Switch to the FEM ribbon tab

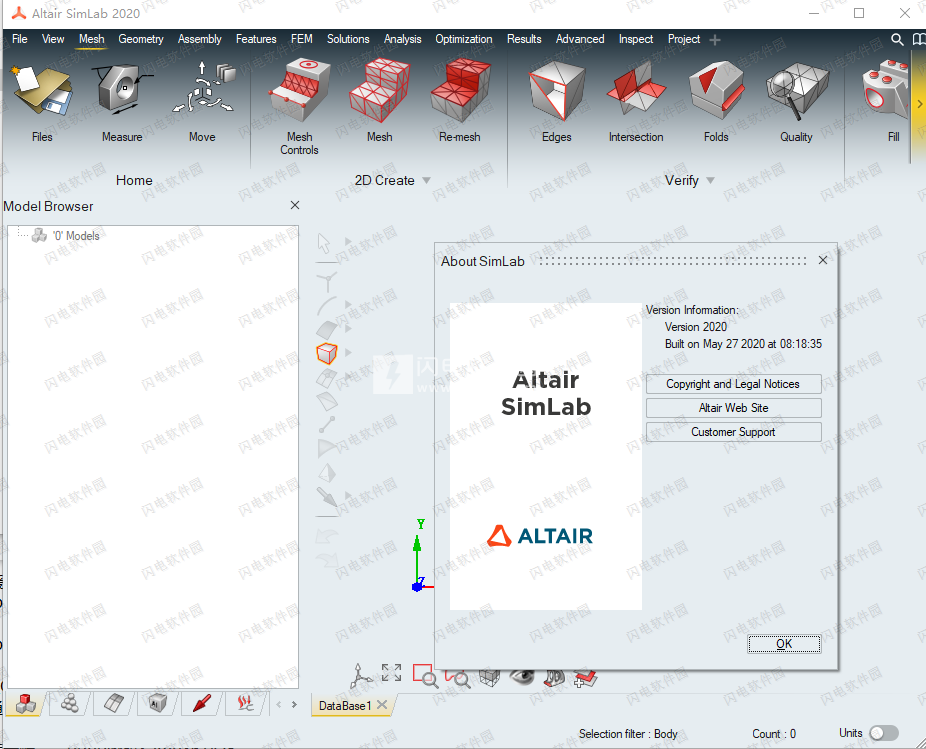pyautogui.click(x=301, y=39)
